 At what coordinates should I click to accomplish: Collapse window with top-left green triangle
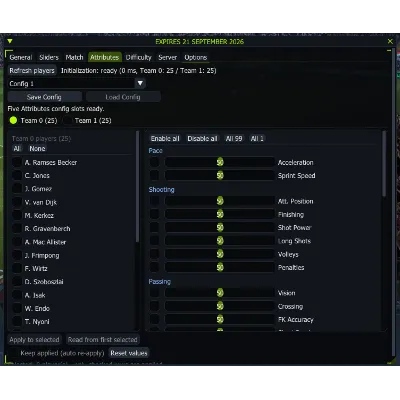(x=10, y=41)
